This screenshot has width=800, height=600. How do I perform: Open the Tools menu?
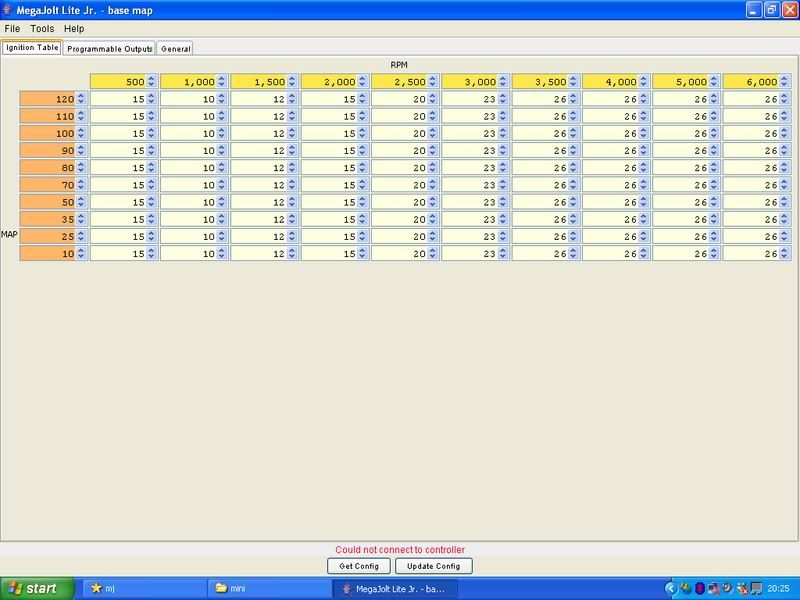(42, 29)
